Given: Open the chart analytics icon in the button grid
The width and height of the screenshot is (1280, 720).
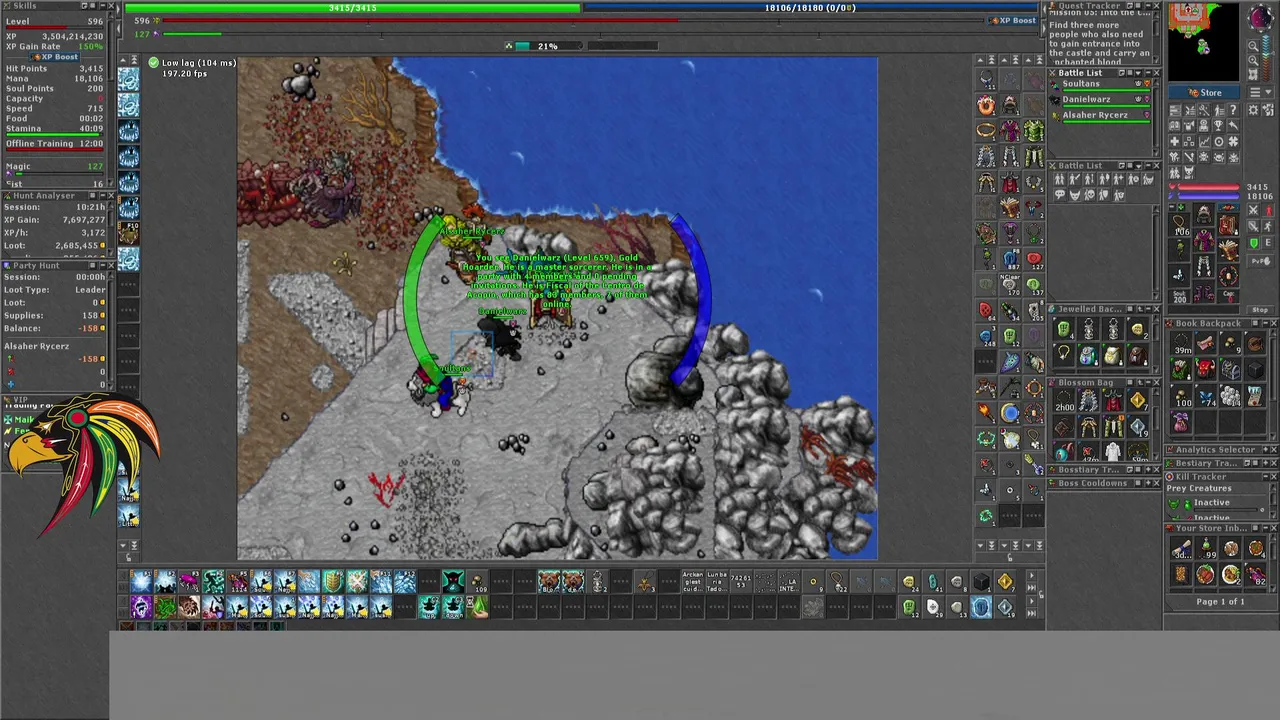Looking at the screenshot, I should [x=1204, y=142].
